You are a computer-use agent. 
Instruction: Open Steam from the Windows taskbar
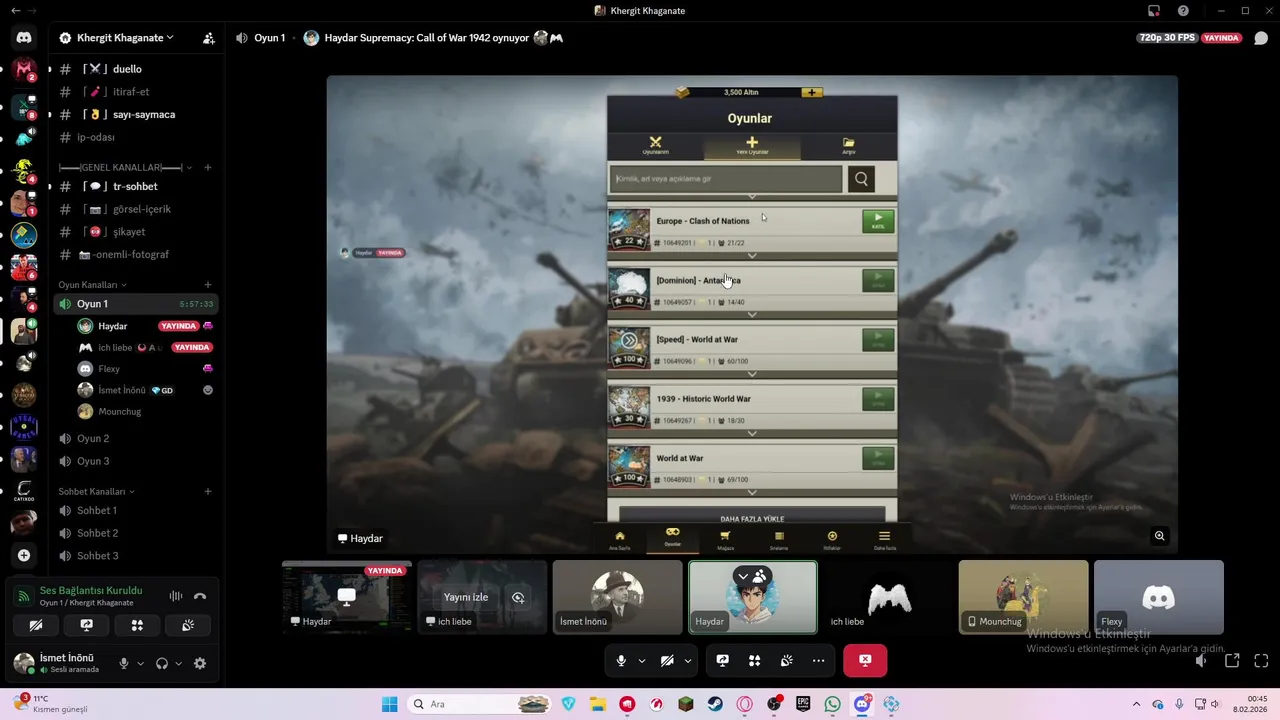[715, 704]
